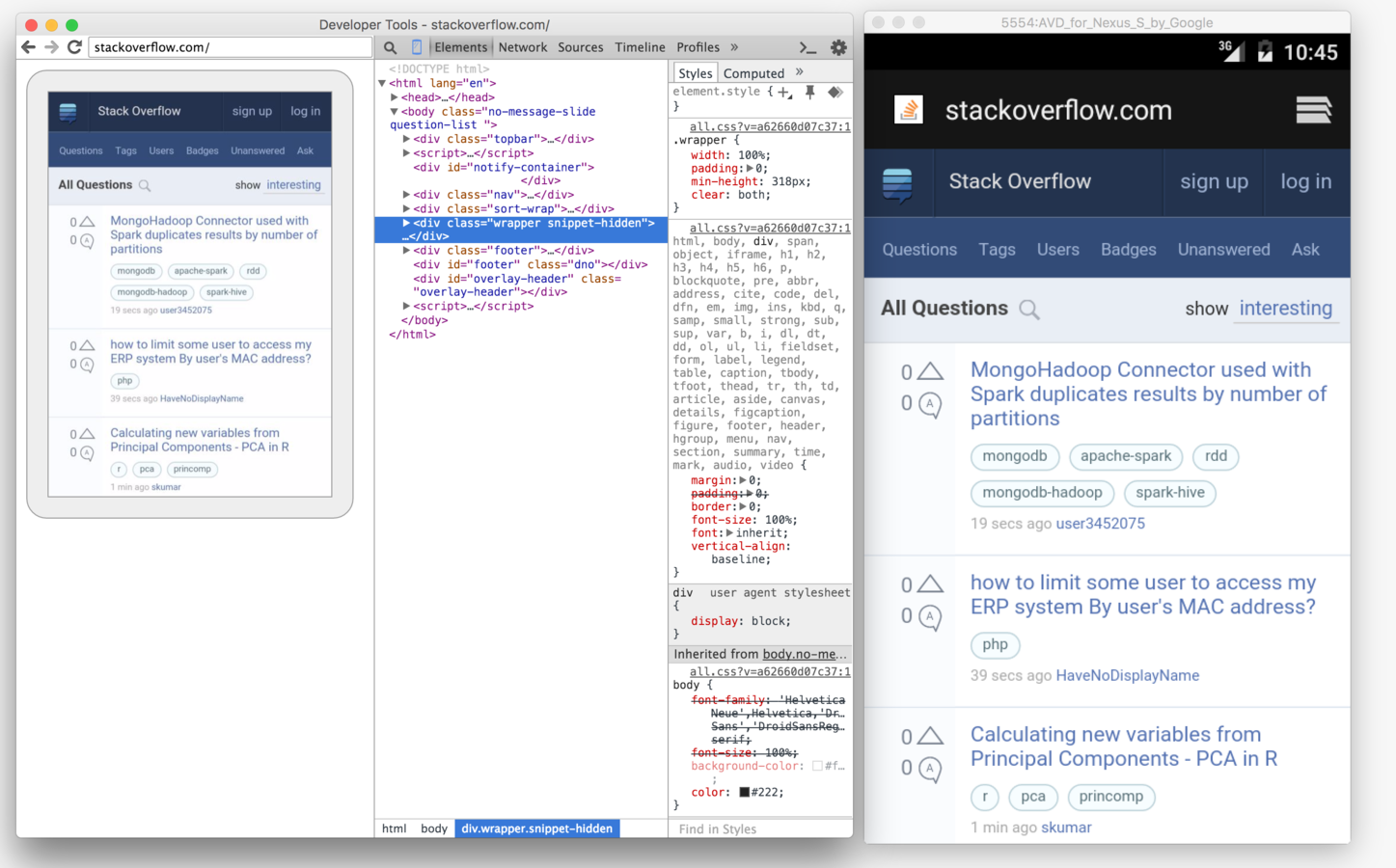Open the Sources panel

tap(581, 47)
